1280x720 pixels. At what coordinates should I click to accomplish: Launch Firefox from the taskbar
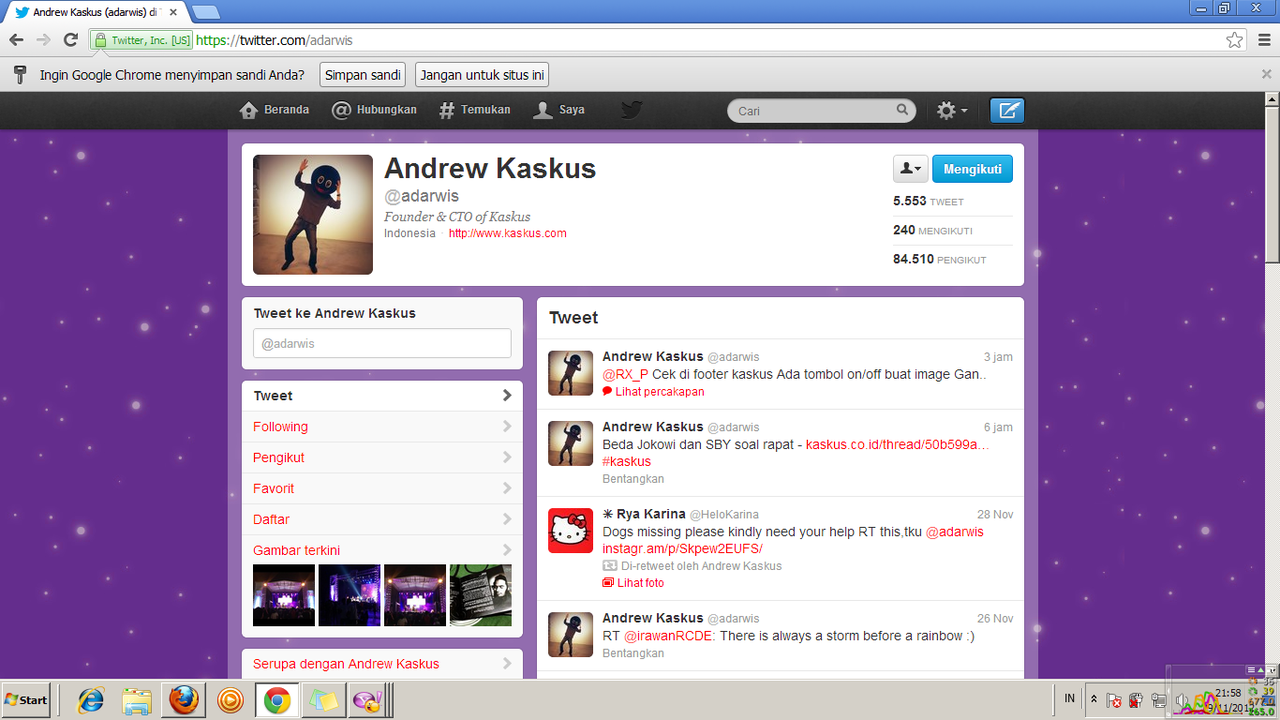click(x=183, y=700)
